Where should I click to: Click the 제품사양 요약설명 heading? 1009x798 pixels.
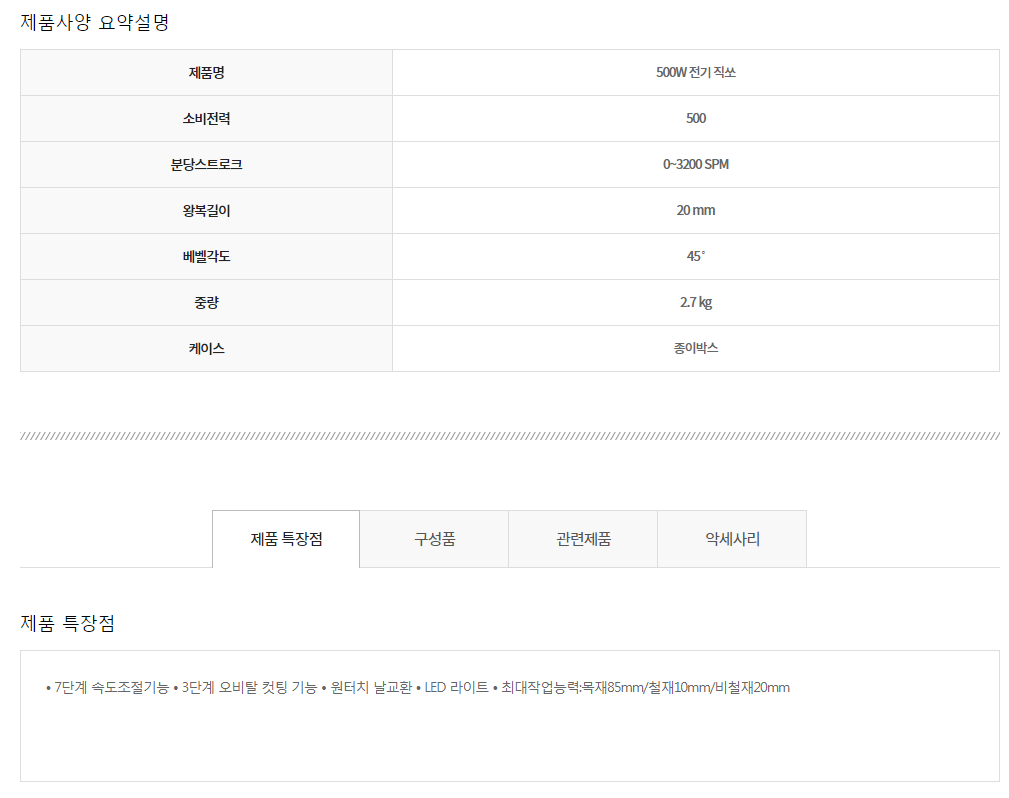coord(95,22)
